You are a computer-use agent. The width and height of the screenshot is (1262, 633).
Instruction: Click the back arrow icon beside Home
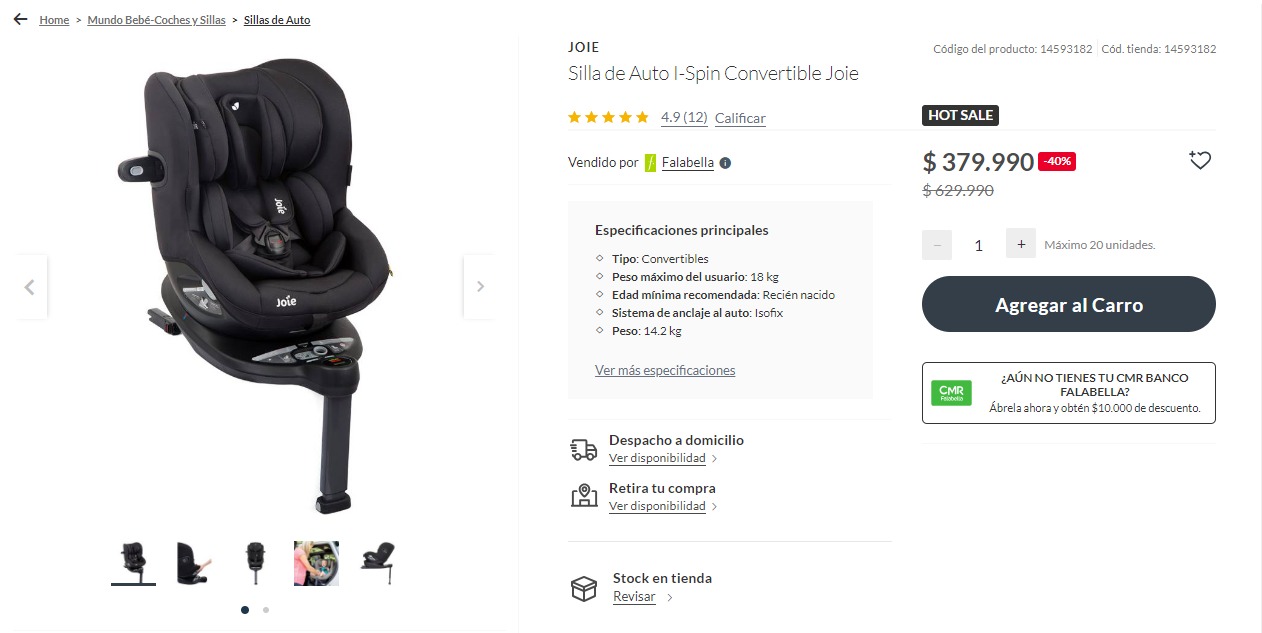point(20,19)
